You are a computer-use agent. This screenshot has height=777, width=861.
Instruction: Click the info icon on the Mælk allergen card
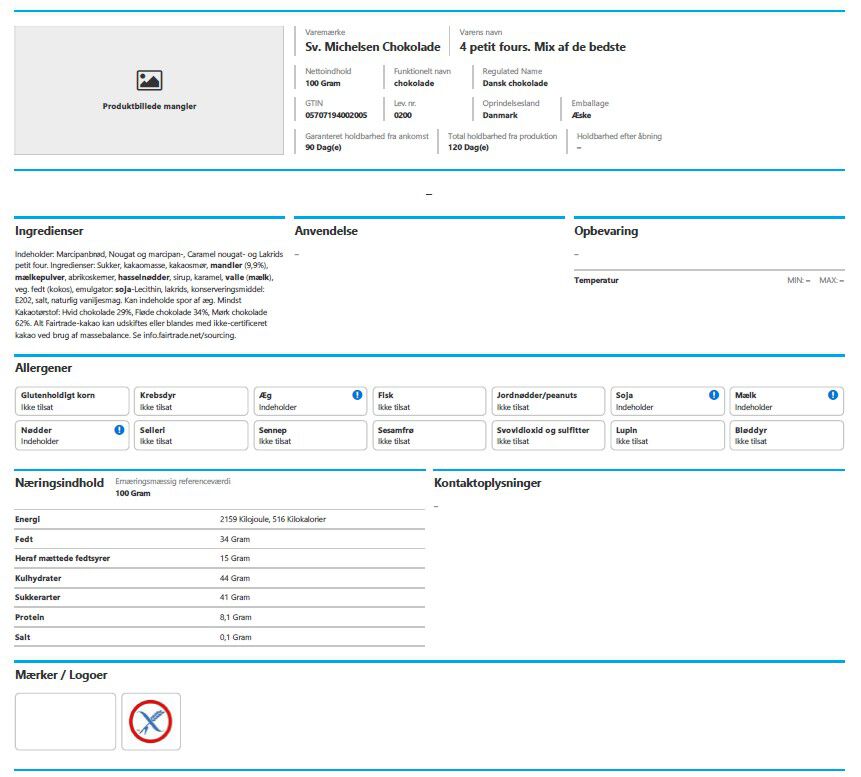[x=833, y=395]
